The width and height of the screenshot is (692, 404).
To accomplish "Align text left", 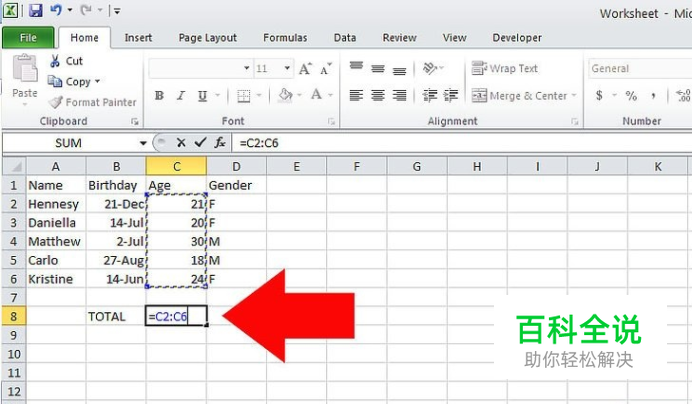I will click(356, 95).
